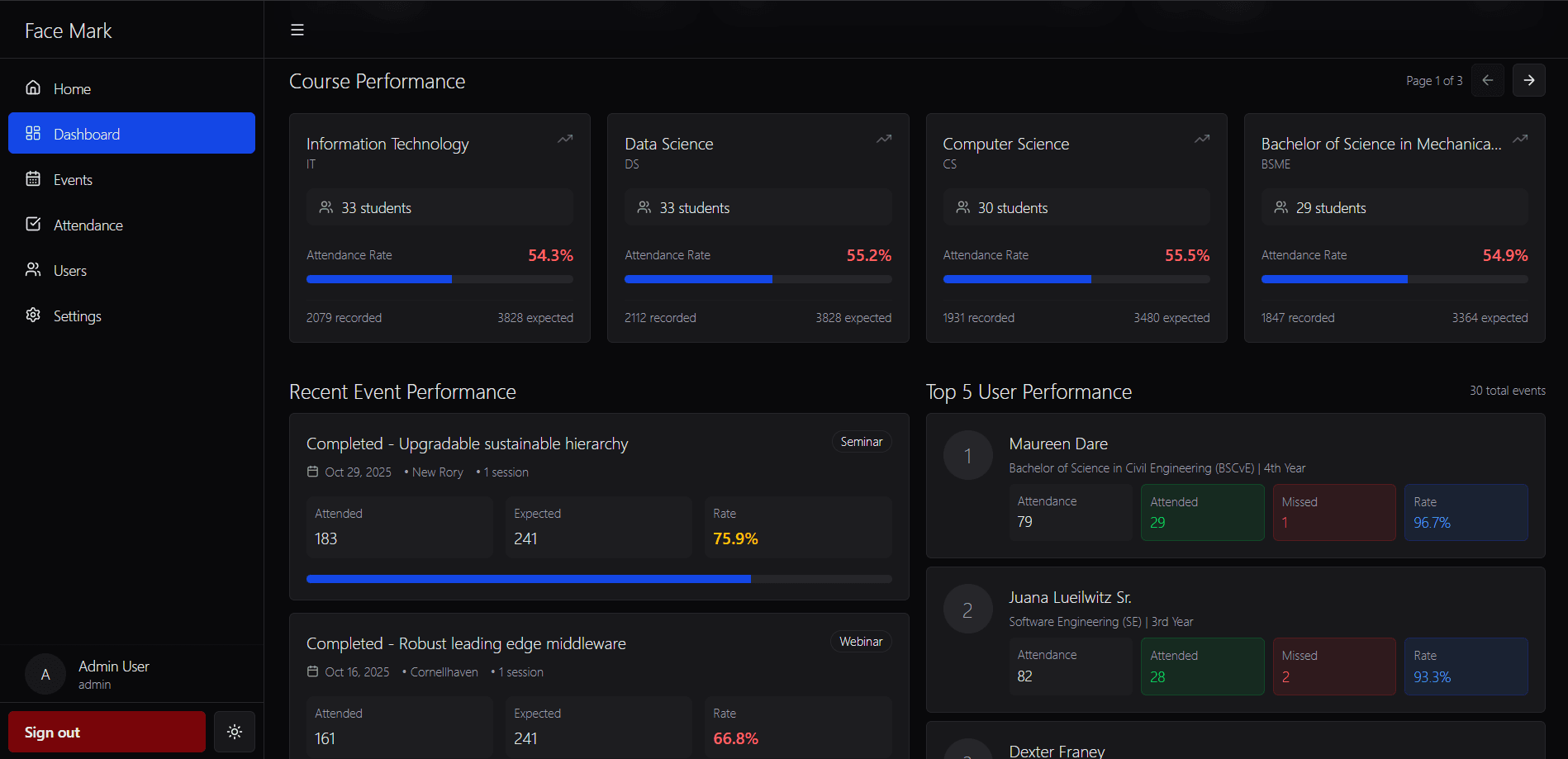The width and height of the screenshot is (1568, 759).
Task: Click the trend arrow on Data Science card
Action: click(x=883, y=139)
